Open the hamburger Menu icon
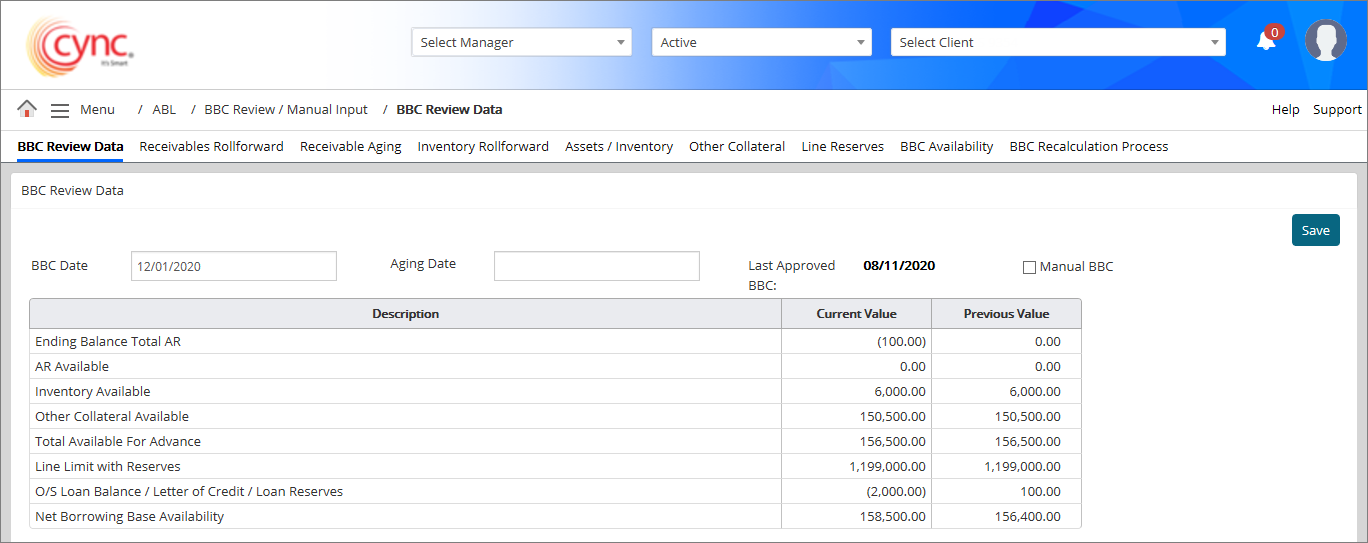Viewport: 1368px width, 543px height. pyautogui.click(x=60, y=110)
